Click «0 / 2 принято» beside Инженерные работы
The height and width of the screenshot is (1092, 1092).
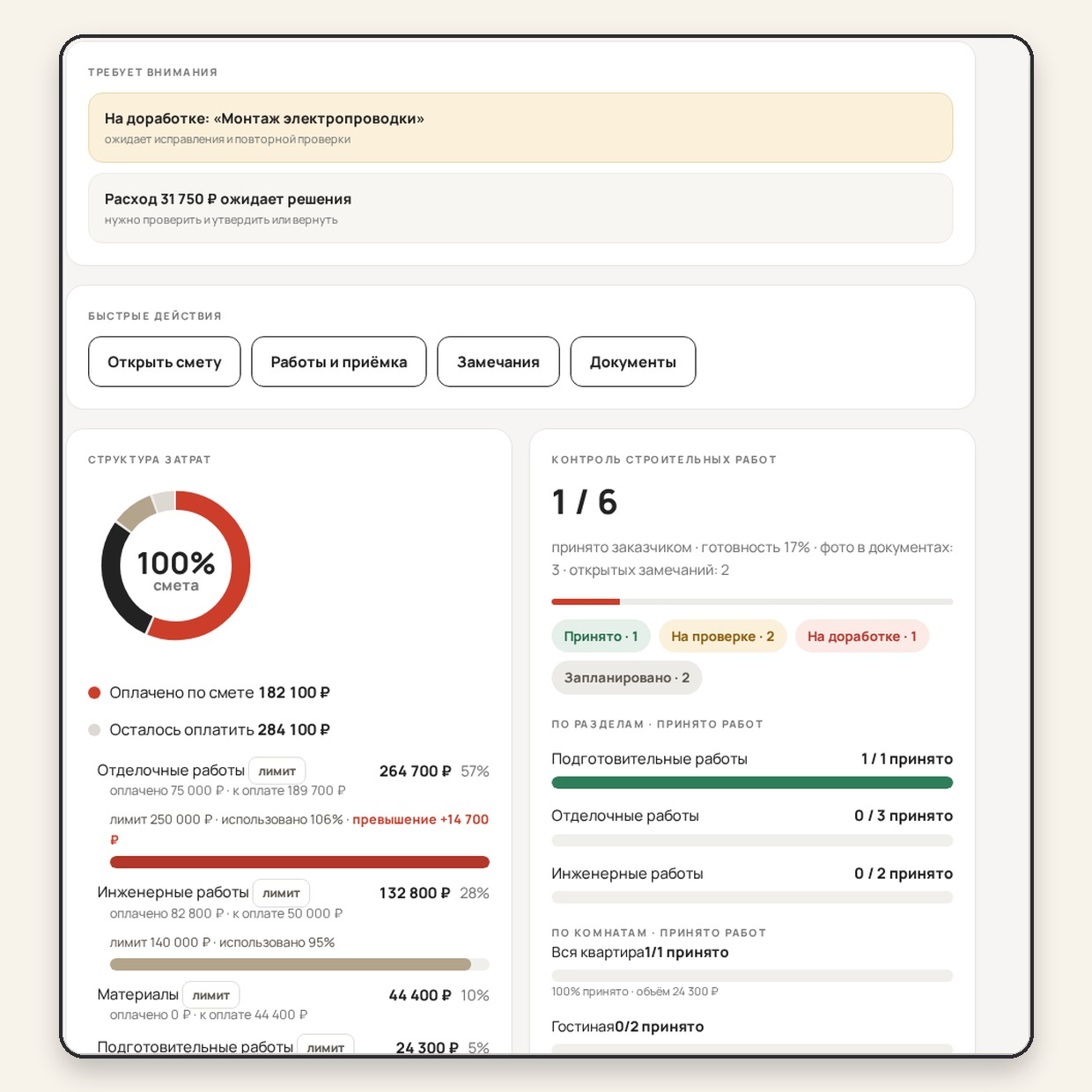(904, 874)
